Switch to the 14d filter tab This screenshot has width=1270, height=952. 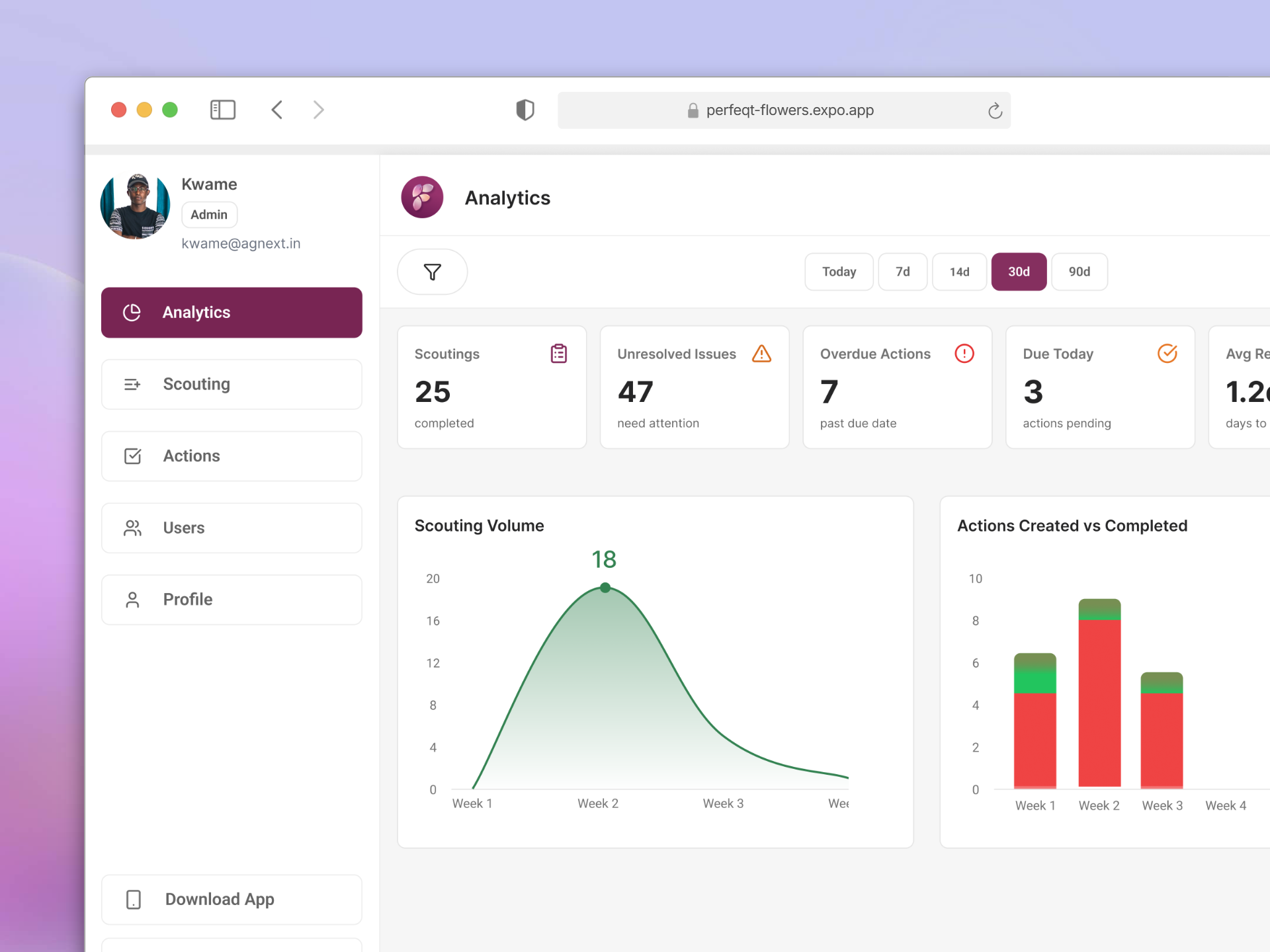pos(959,272)
